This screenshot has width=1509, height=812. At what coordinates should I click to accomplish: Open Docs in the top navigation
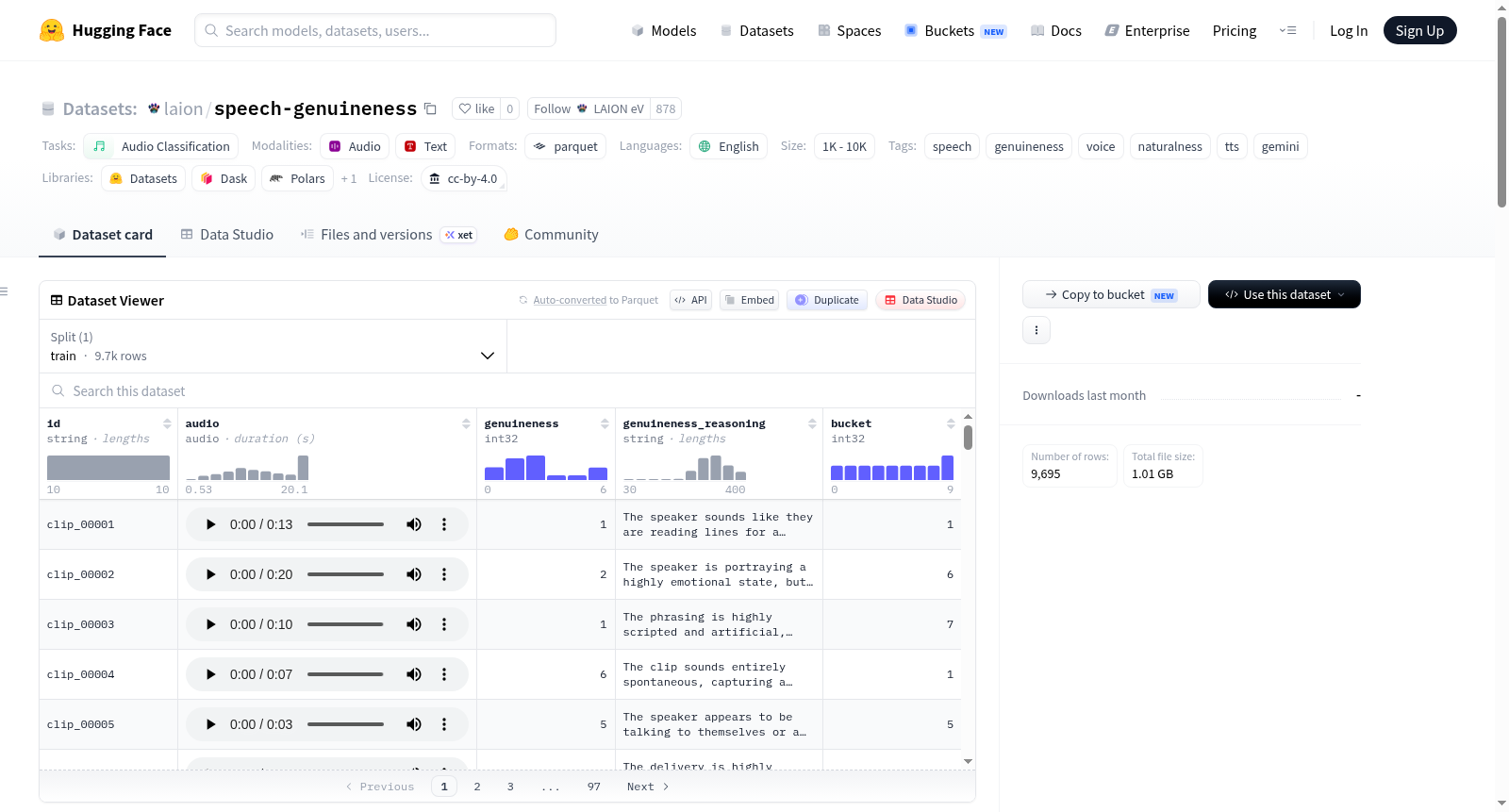1056,31
